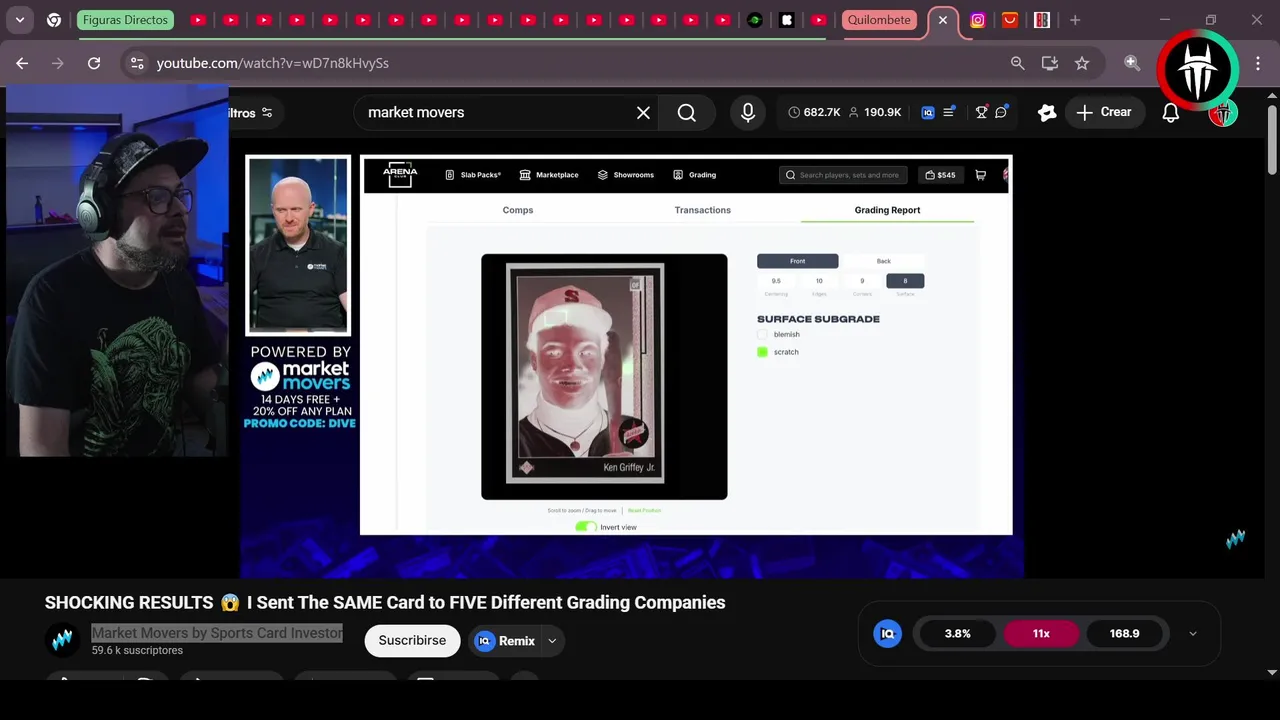Open the chat bubble icon in YouTube header

pos(1001,112)
